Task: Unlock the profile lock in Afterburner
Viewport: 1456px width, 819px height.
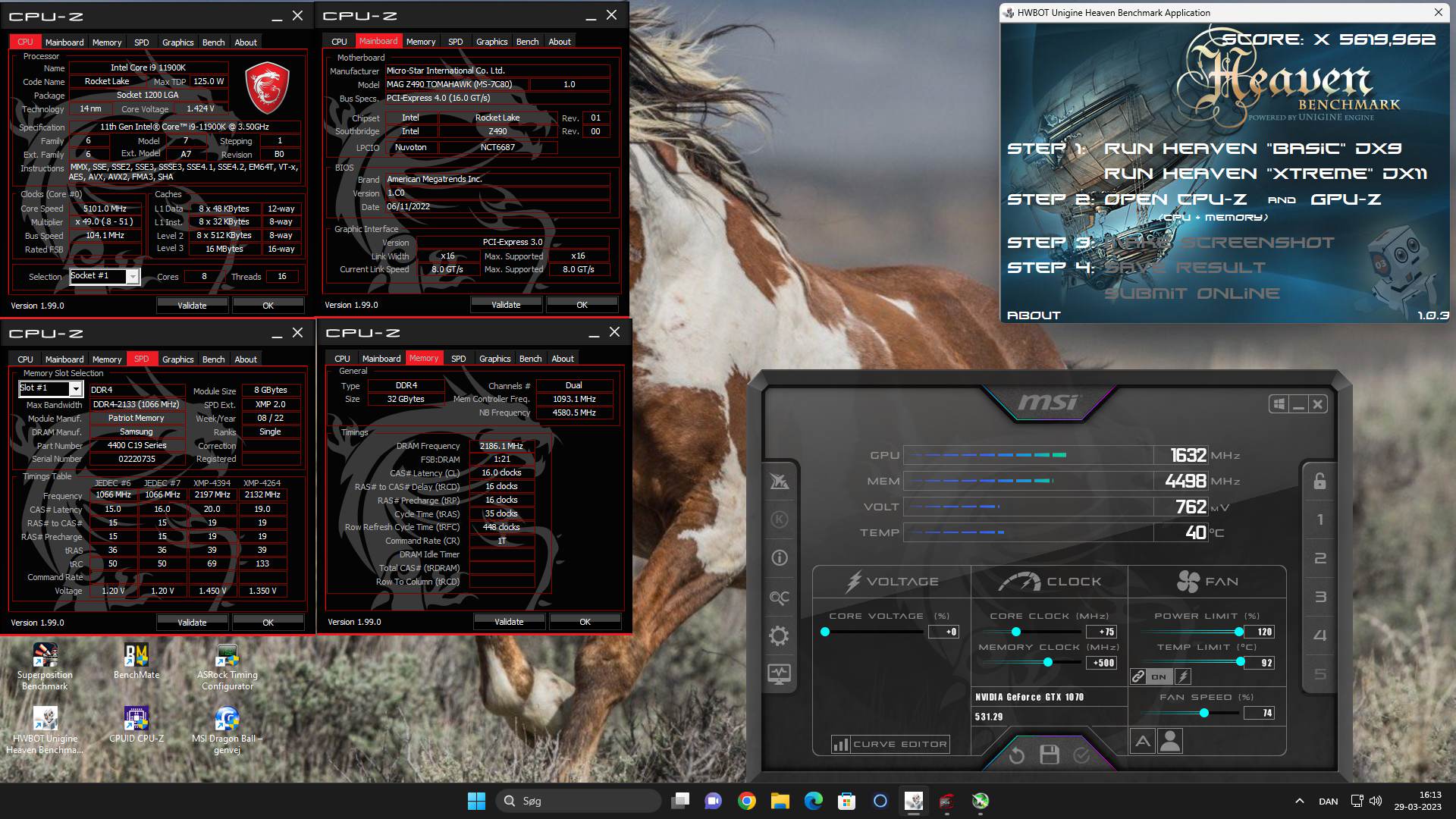Action: pos(1319,481)
